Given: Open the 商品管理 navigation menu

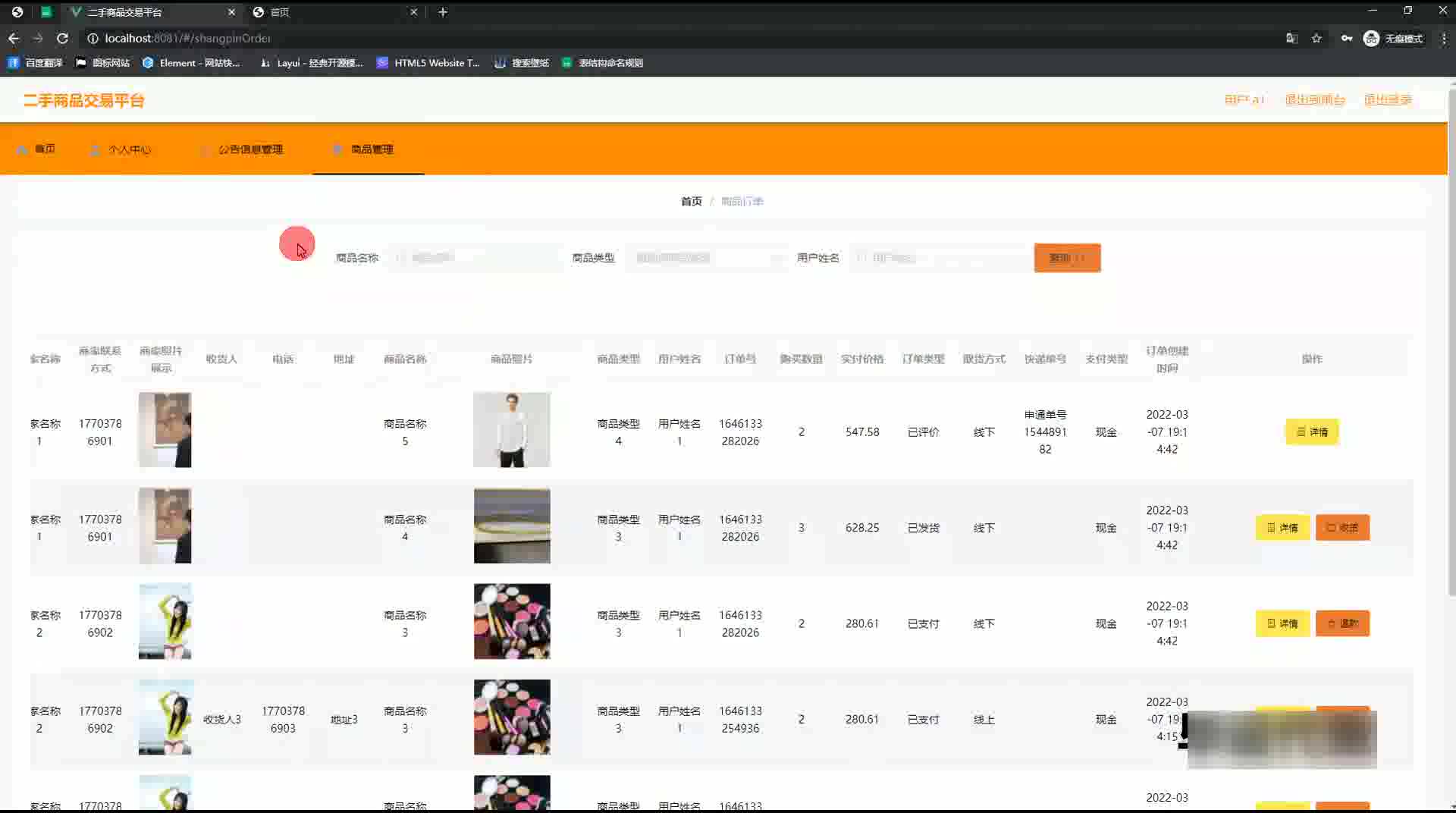Looking at the screenshot, I should [x=371, y=149].
